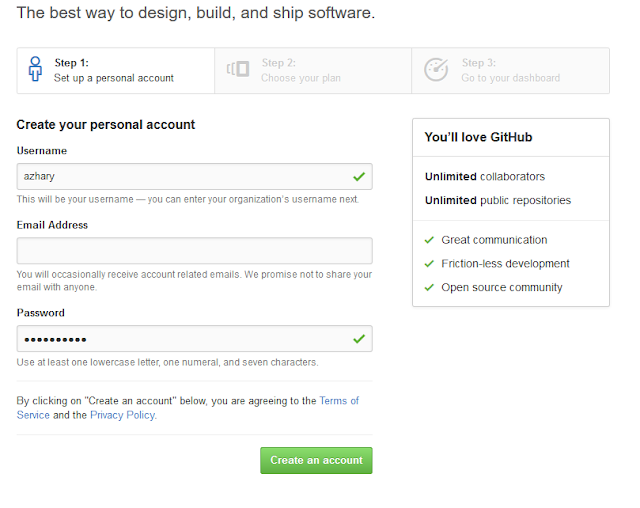Screen dimensions: 640x508
Task: Click the username hint about organization's username
Action: tap(188, 199)
